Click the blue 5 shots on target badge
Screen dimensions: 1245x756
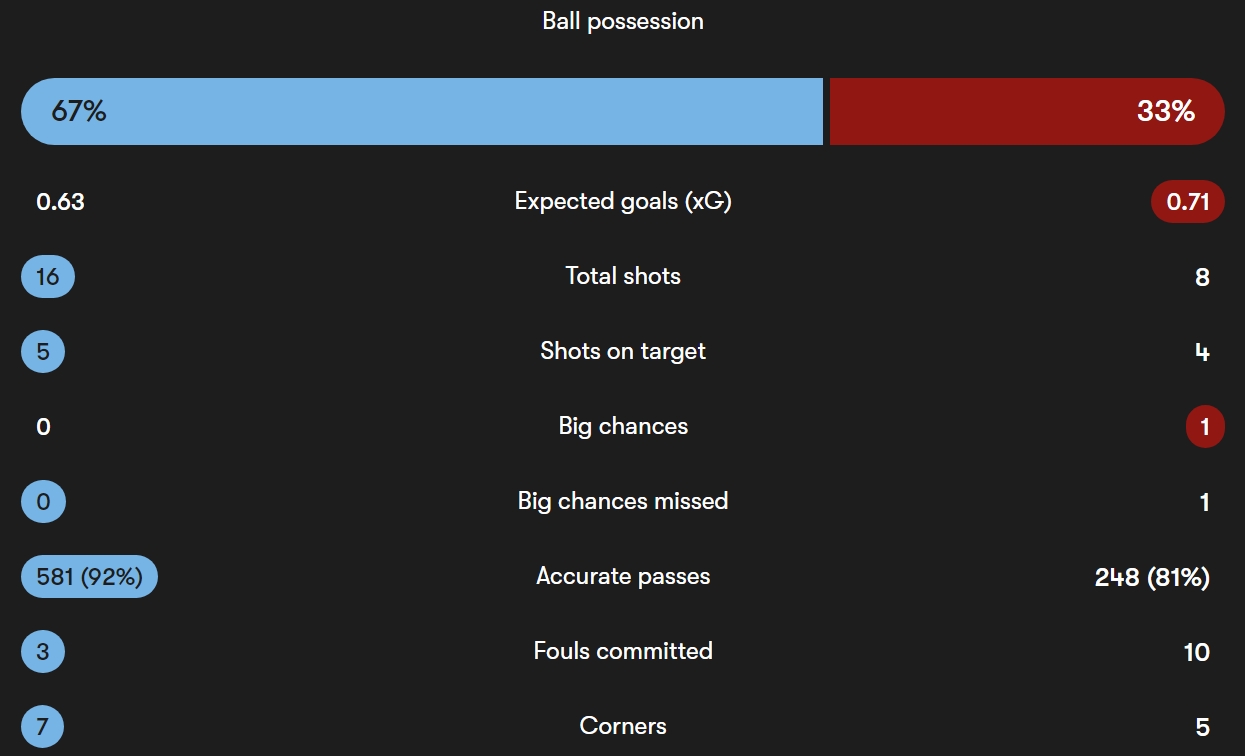tap(43, 352)
